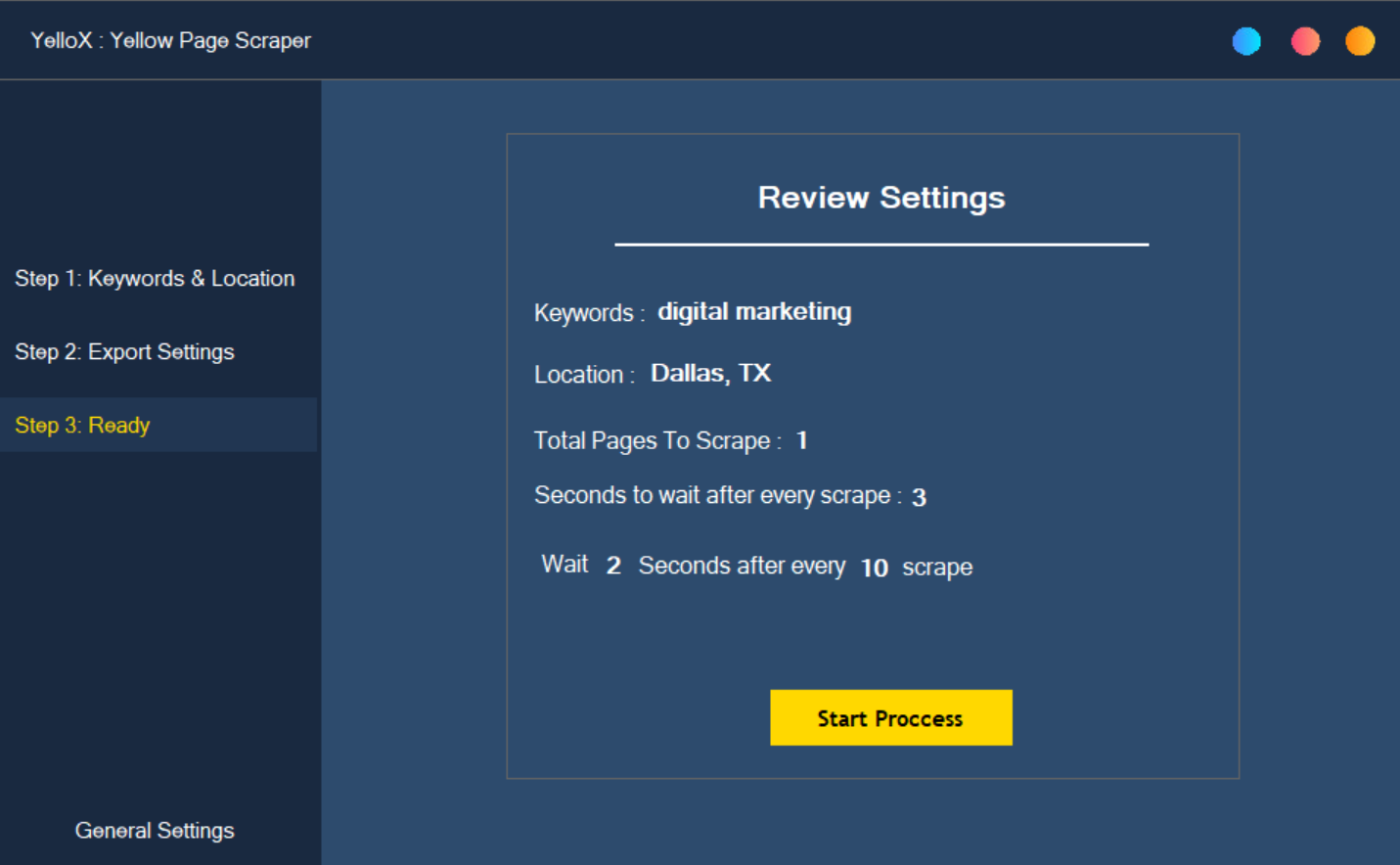Click the orange circle window button

click(x=1359, y=41)
